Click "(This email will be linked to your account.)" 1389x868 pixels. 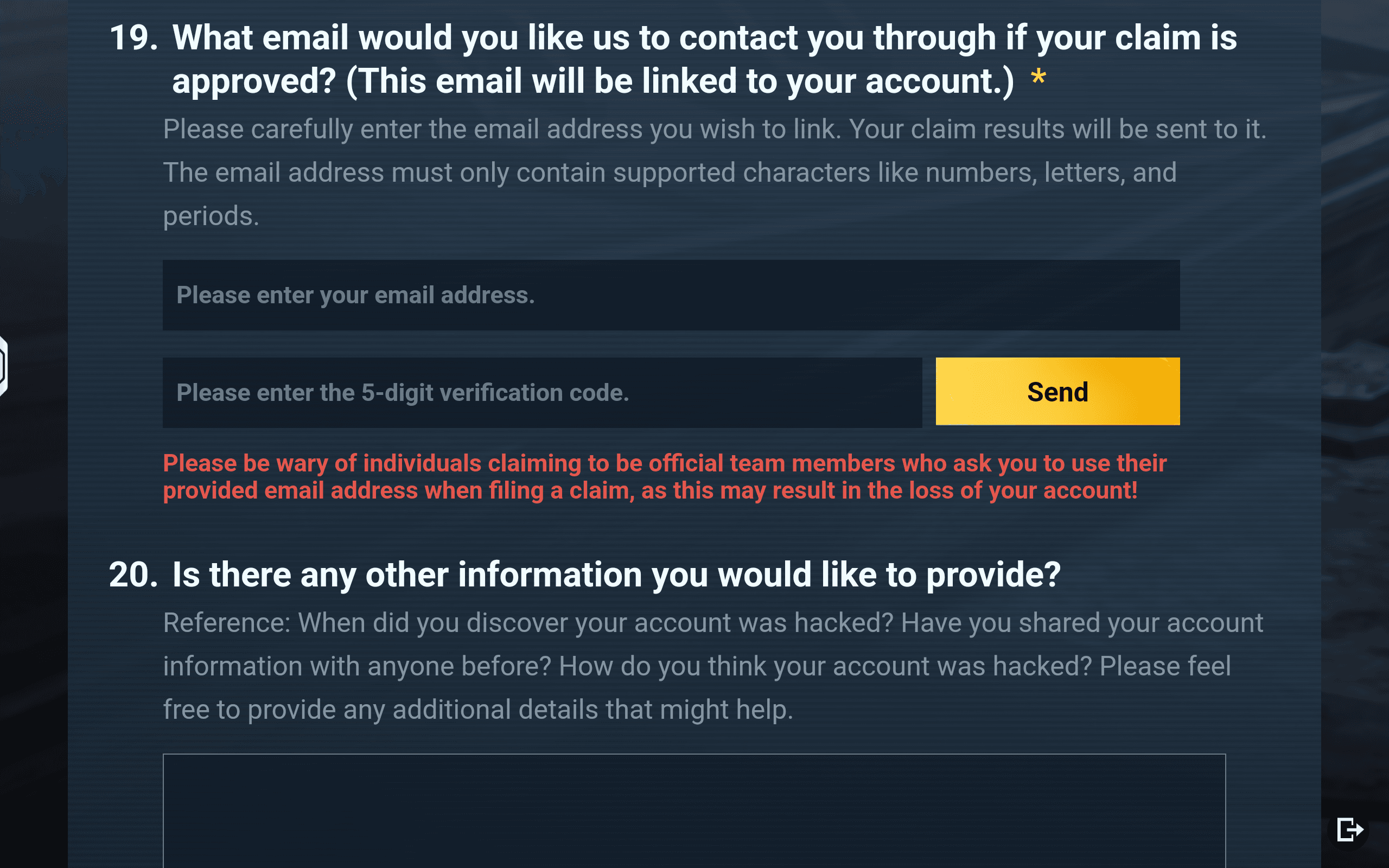coord(680,81)
